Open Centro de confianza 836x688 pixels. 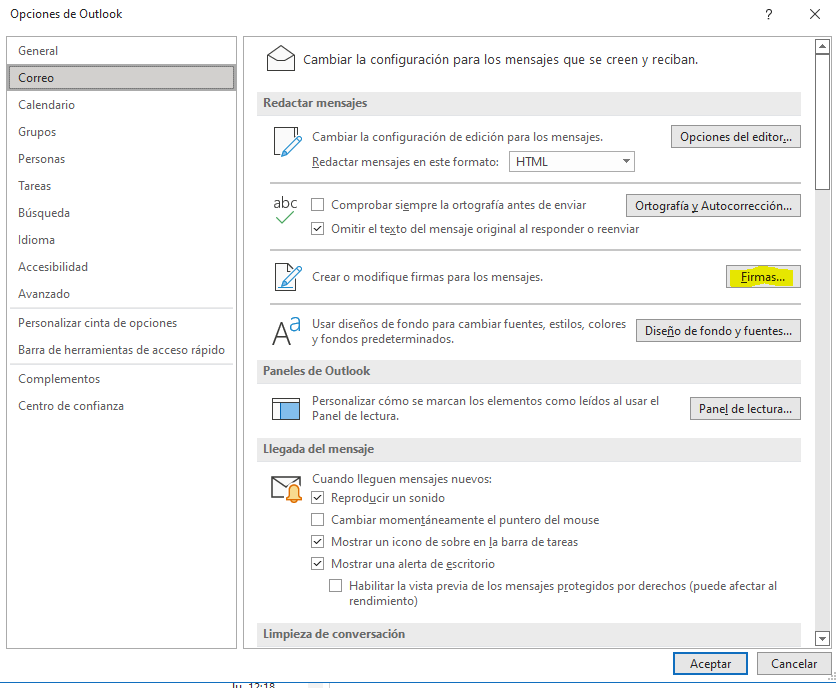click(x=122, y=406)
